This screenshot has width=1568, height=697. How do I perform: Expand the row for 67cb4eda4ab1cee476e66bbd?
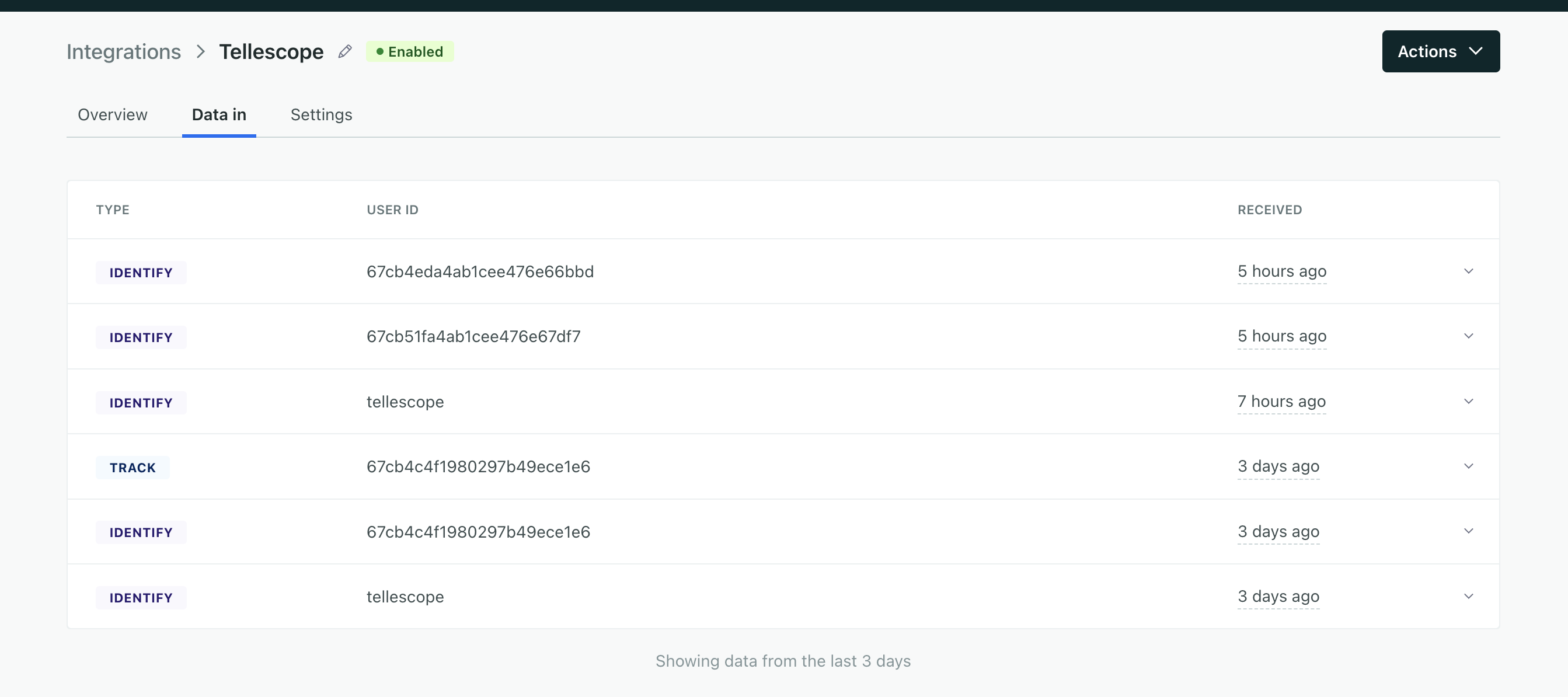click(1468, 271)
